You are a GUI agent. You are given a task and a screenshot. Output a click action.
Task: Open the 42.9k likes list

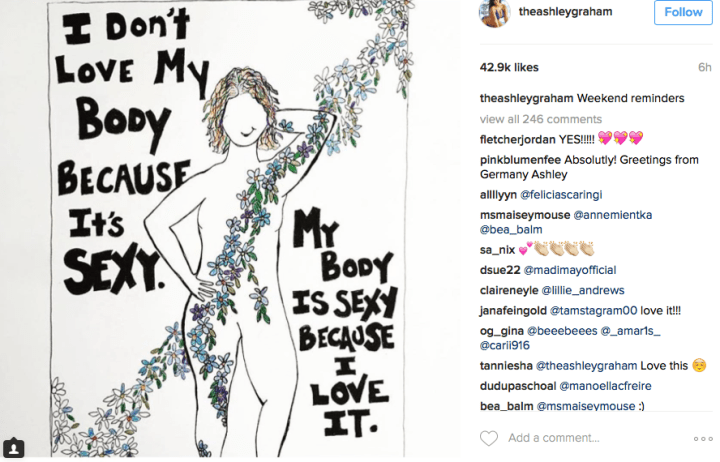510,68
